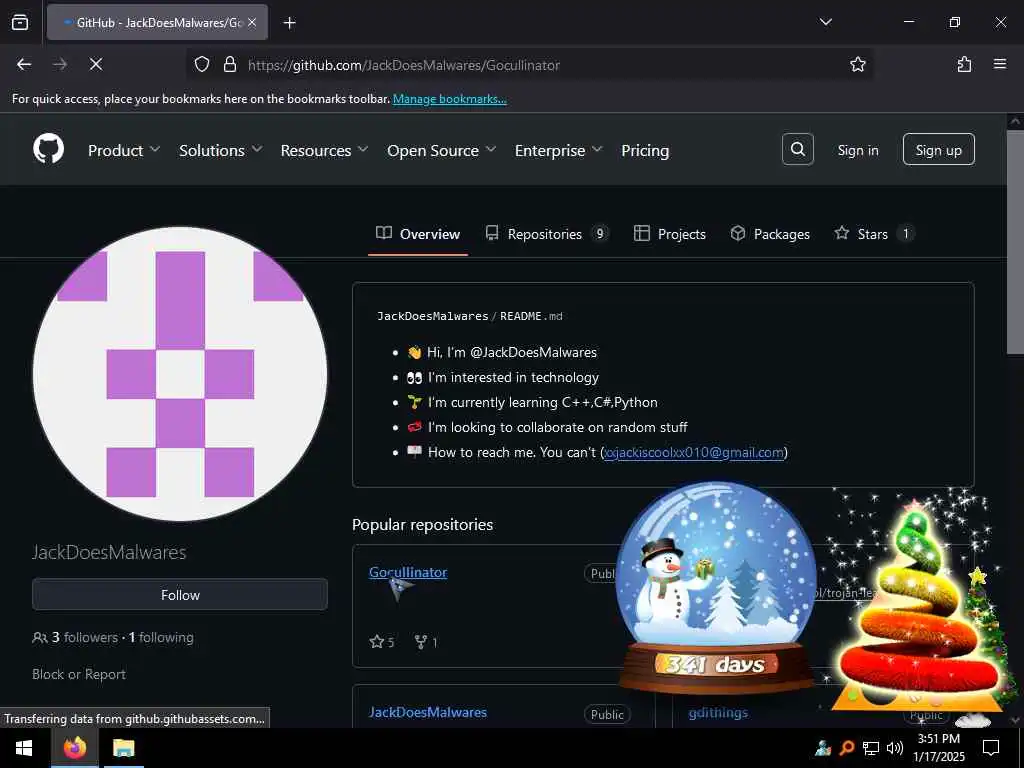Viewport: 1024px width, 768px height.
Task: View Gocullinator's 5 stargazers
Action: click(x=381, y=642)
